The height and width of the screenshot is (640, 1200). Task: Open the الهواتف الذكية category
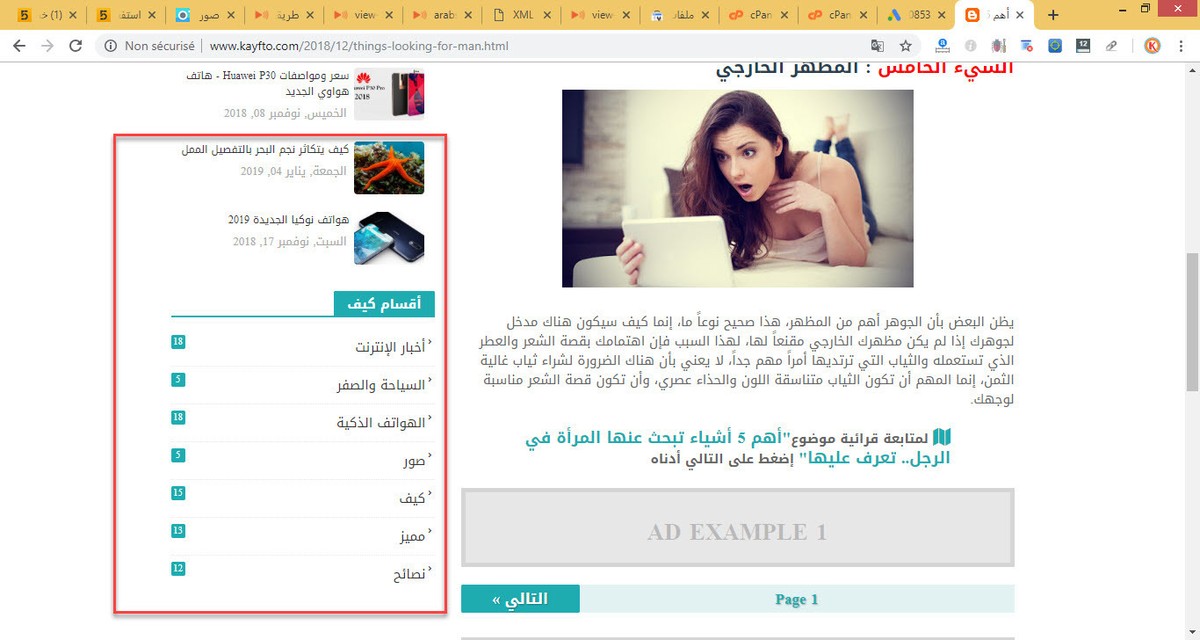[x=381, y=423]
